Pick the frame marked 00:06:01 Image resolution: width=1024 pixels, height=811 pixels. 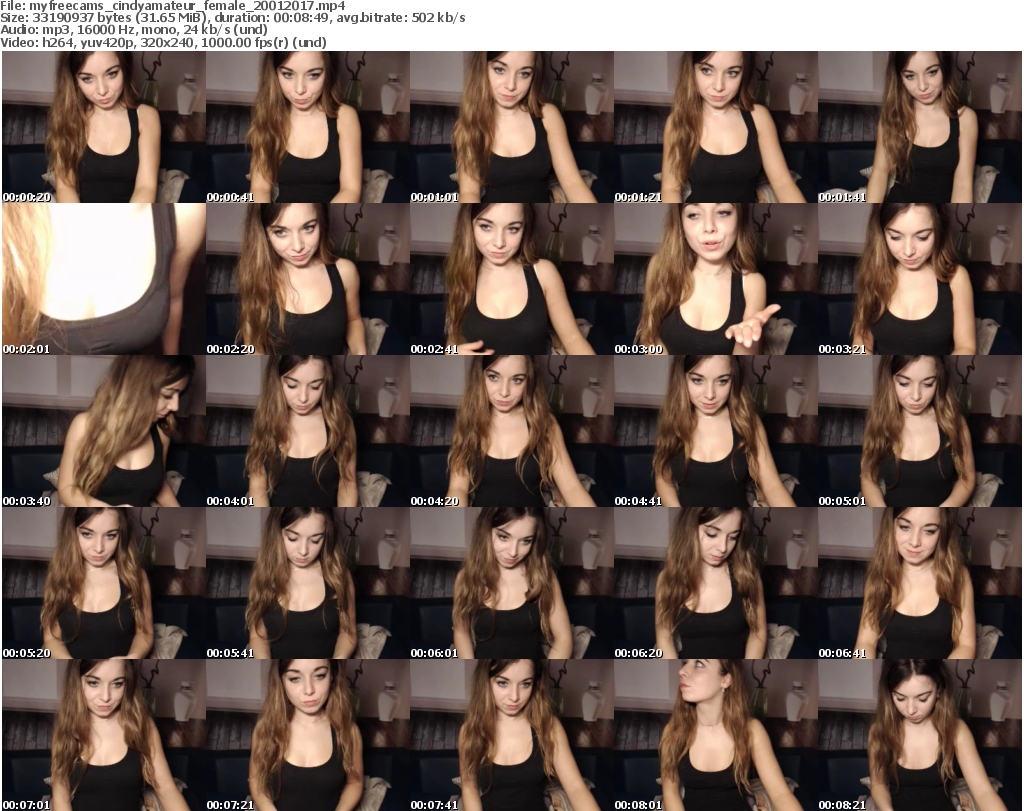[511, 583]
